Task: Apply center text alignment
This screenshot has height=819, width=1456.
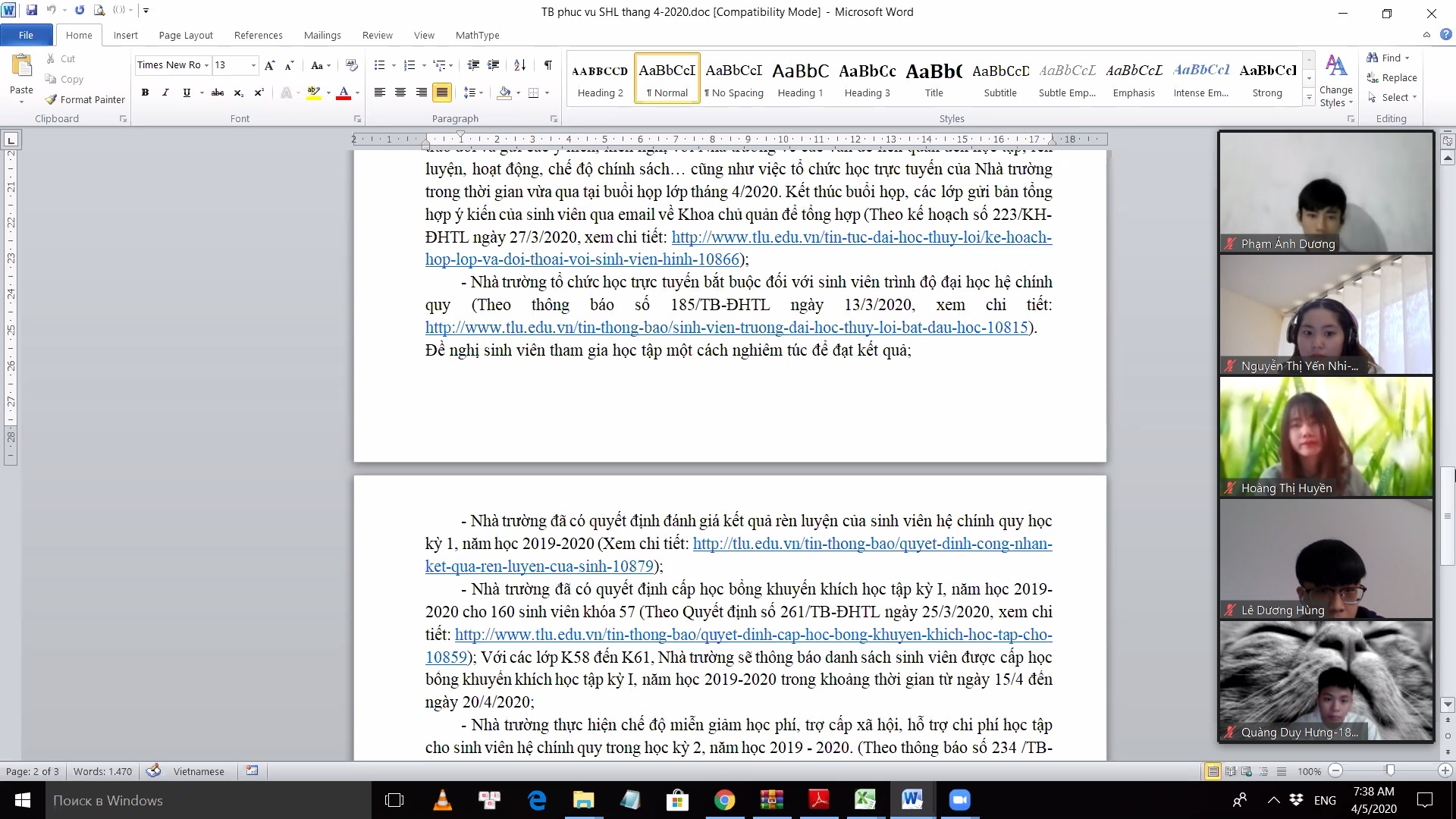Action: [x=400, y=93]
